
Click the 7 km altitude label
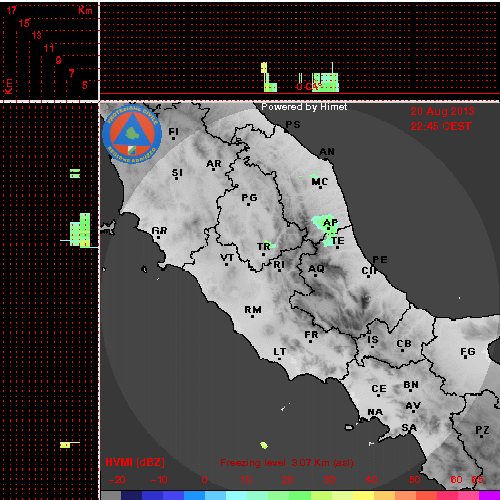tap(71, 73)
